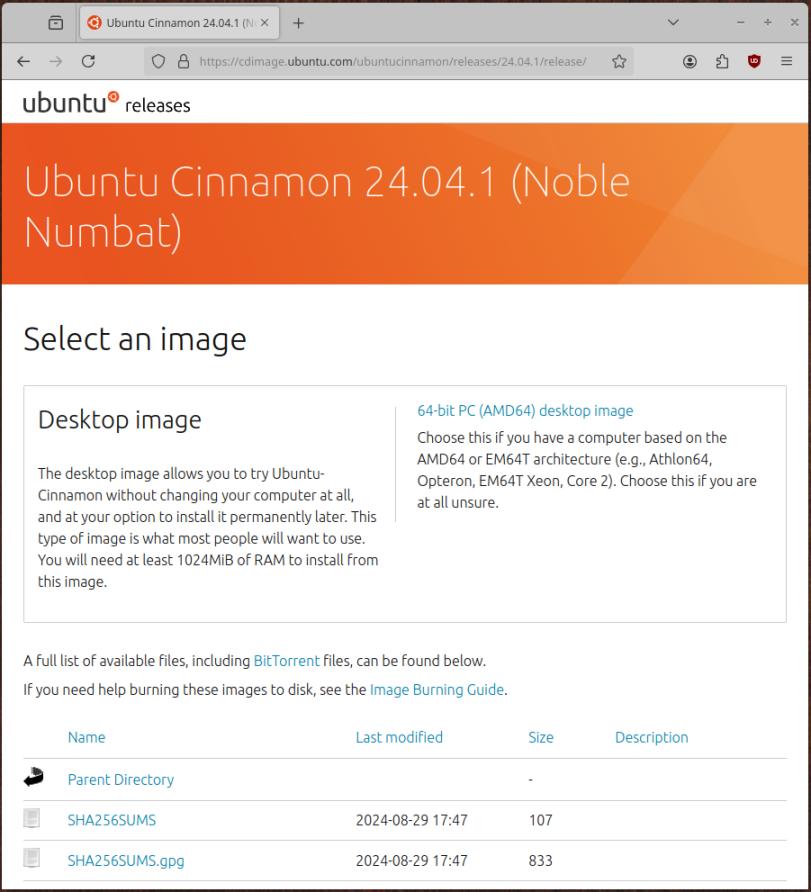Sort the file list by Name
Viewport: 811px width, 892px height.
86,737
